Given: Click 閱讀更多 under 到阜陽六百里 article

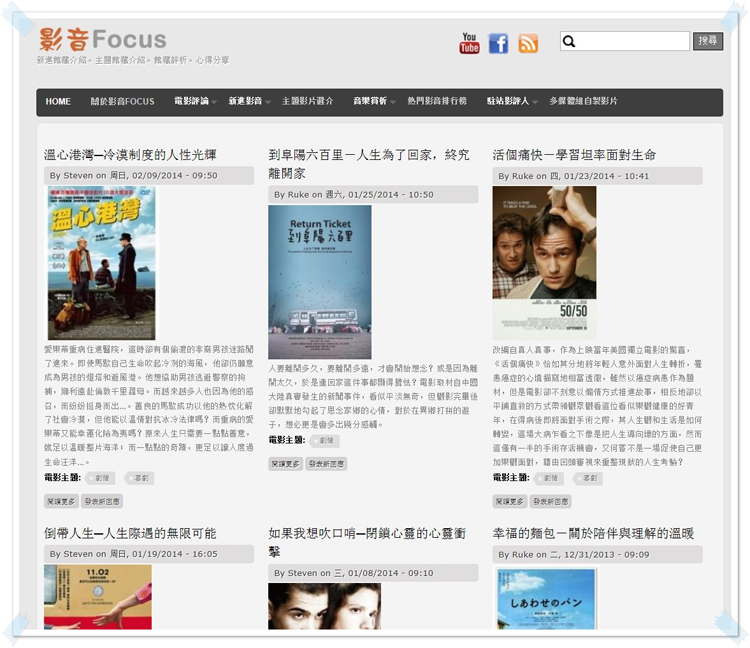Looking at the screenshot, I should pos(286,463).
